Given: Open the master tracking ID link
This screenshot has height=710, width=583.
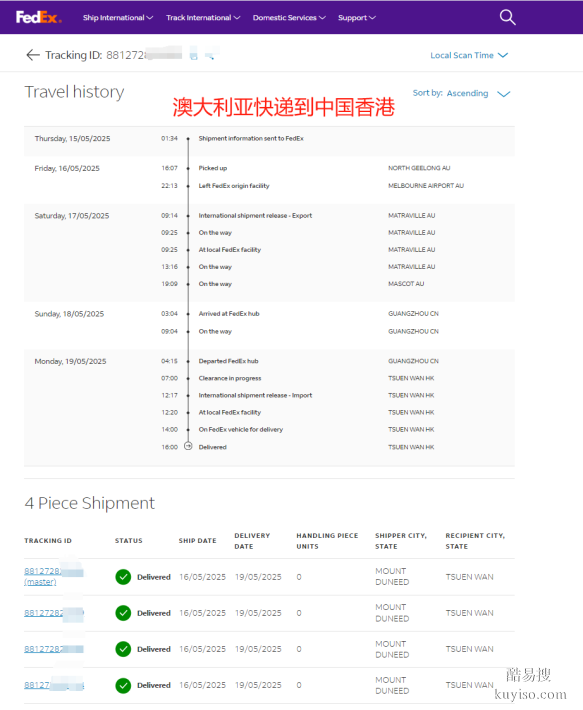Looking at the screenshot, I should (43, 576).
